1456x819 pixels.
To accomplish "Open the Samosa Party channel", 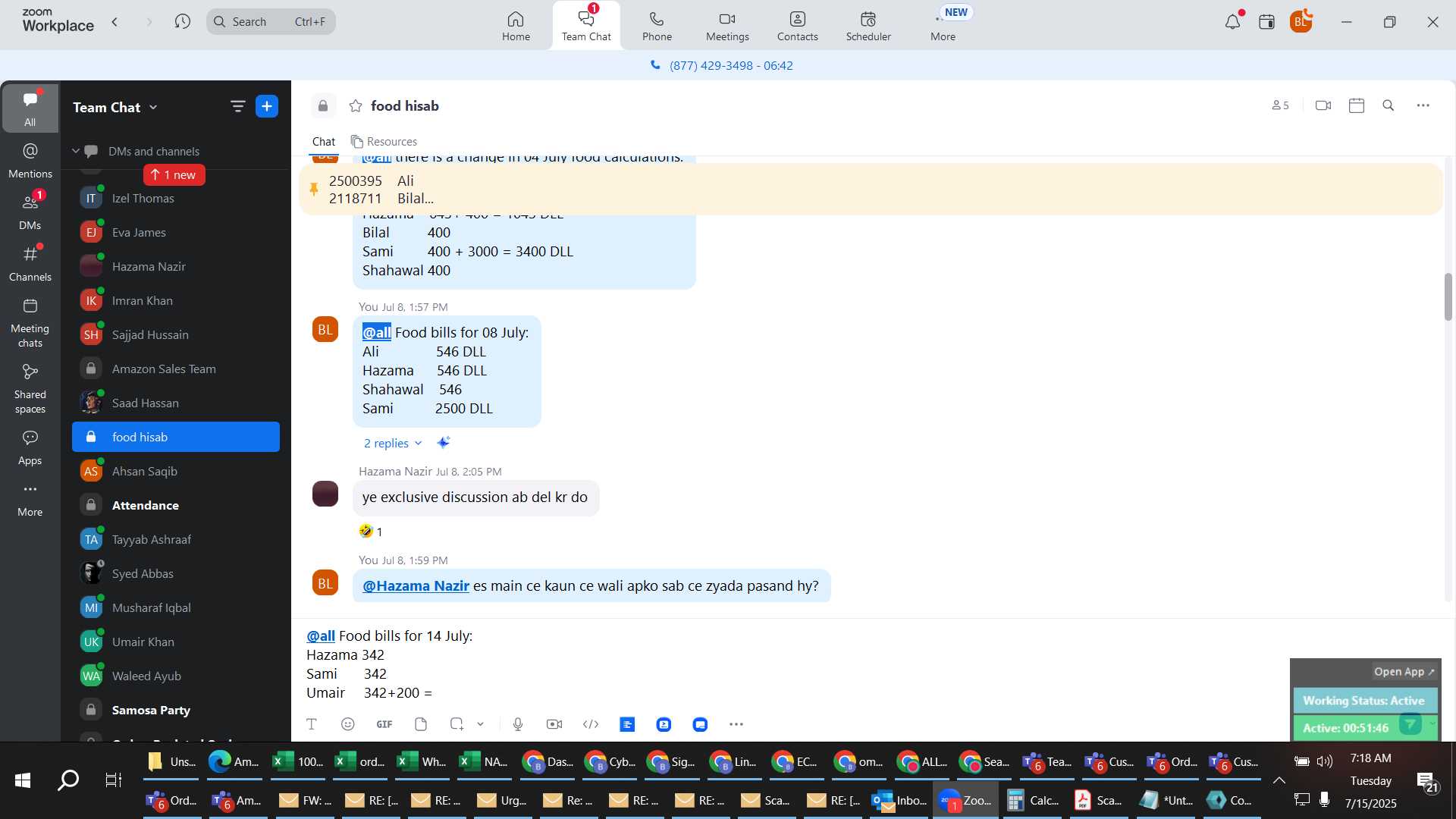I will [x=175, y=710].
